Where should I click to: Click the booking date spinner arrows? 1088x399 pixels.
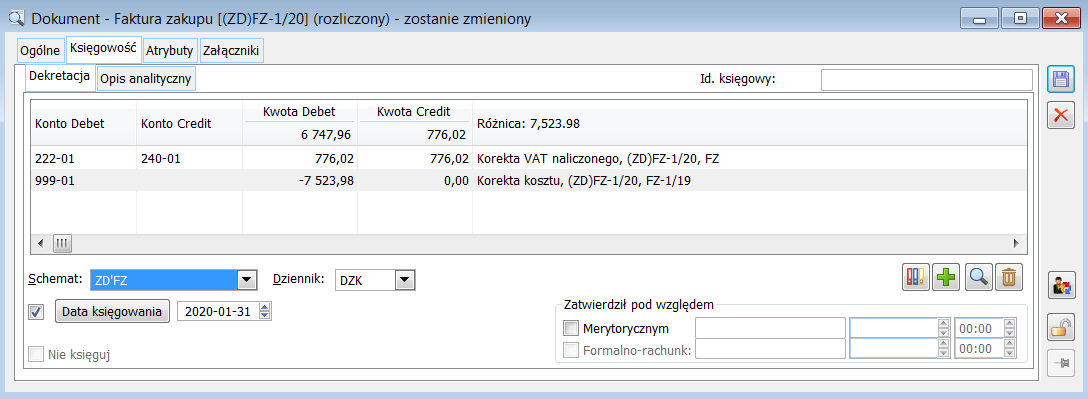point(264,312)
